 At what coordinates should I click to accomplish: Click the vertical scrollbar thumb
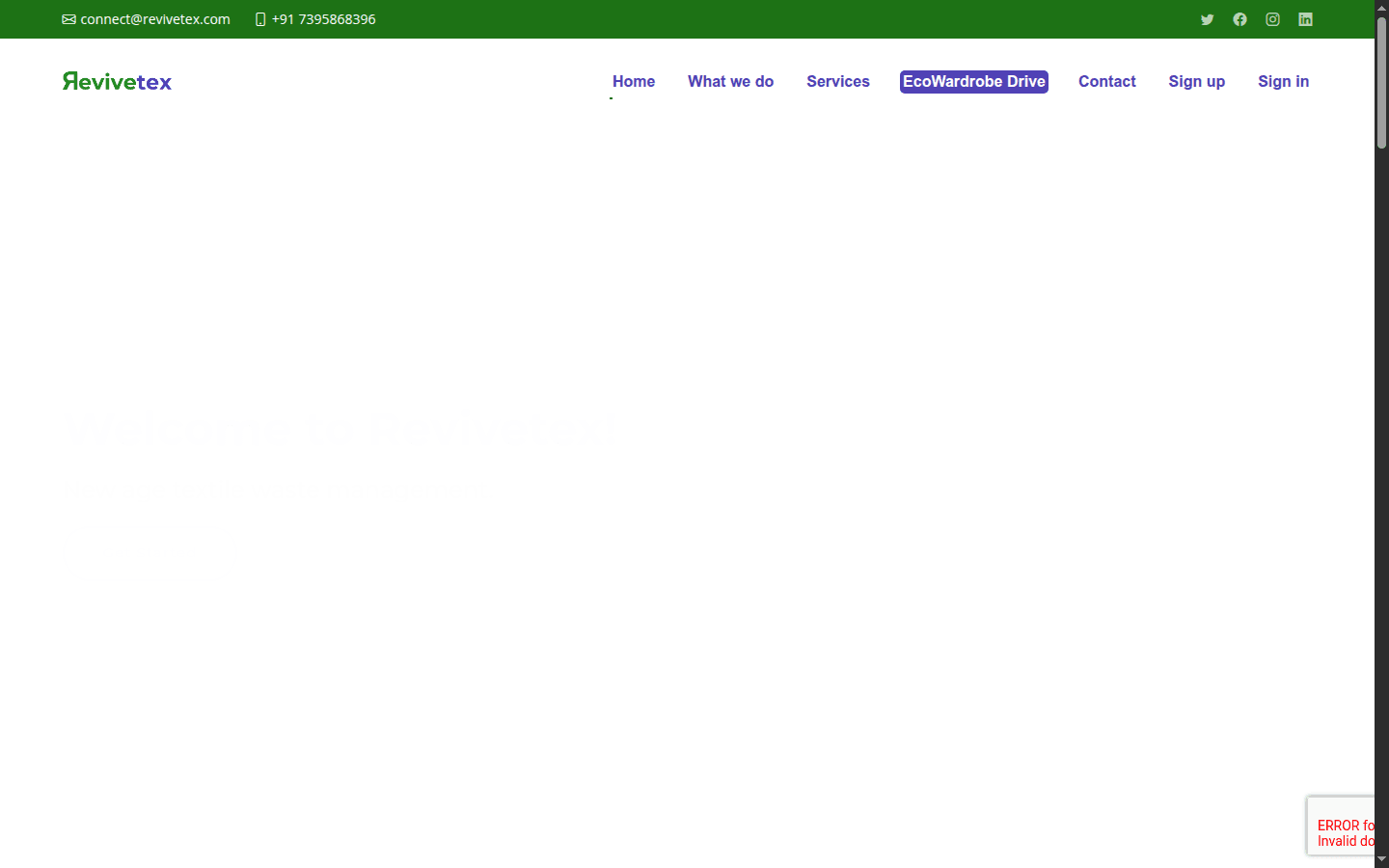(x=1381, y=83)
